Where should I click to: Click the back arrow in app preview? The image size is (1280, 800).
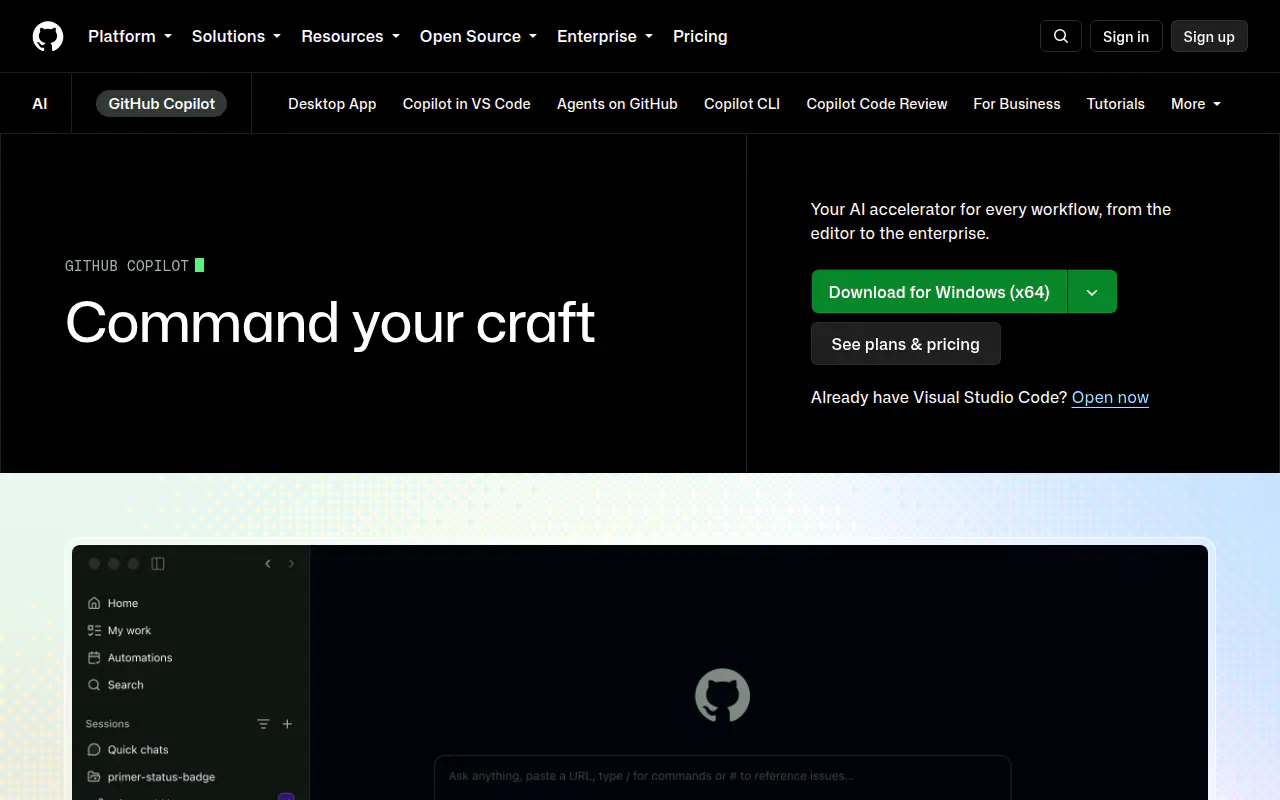268,564
